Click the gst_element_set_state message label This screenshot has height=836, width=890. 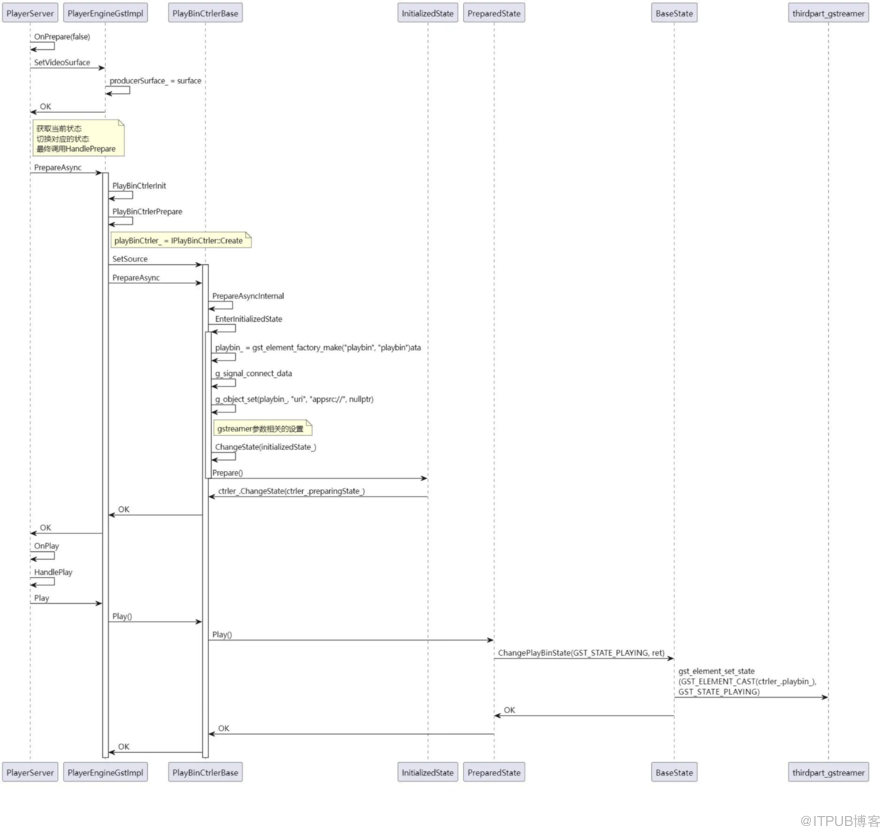tap(748, 682)
